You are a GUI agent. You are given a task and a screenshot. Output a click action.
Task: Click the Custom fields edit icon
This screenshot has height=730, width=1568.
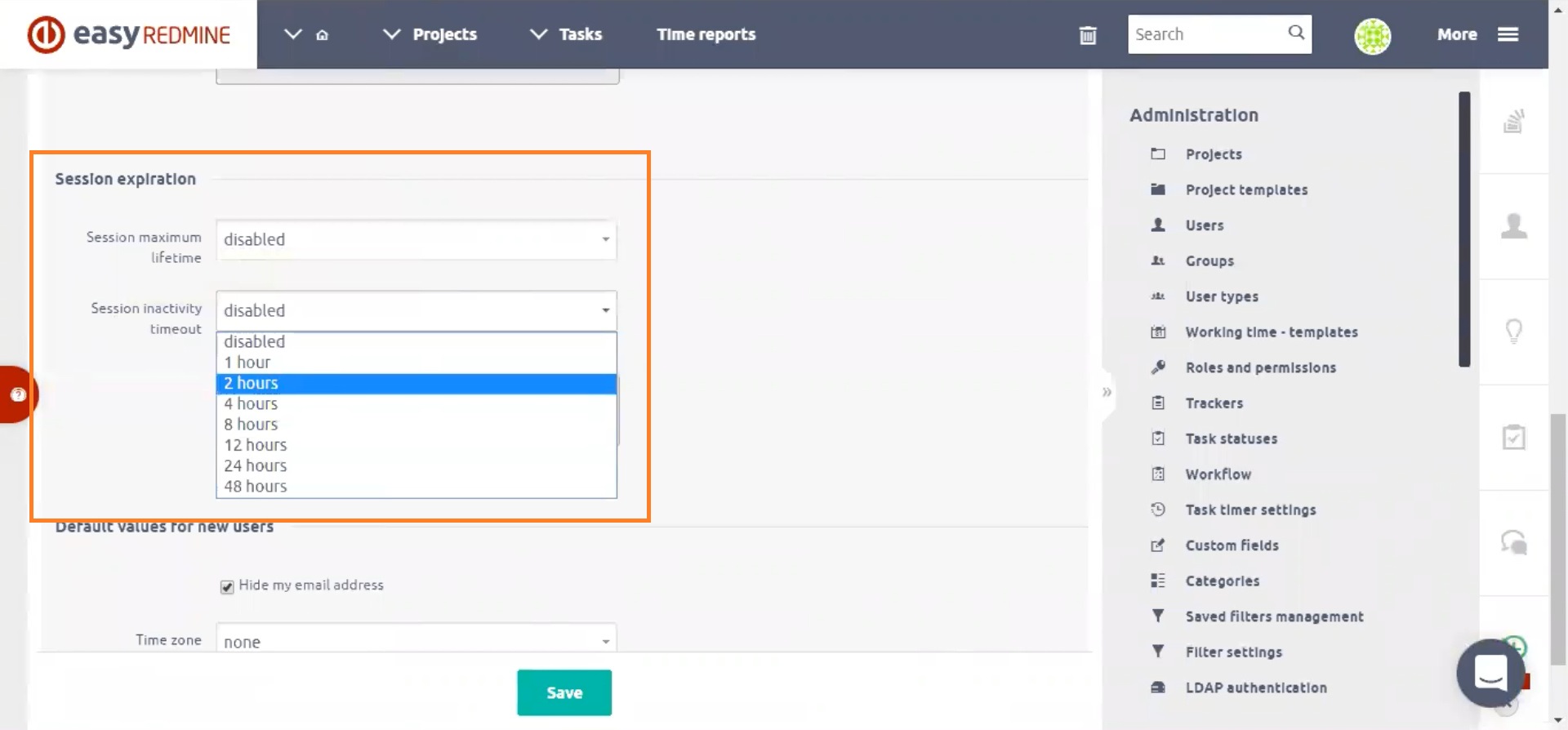click(x=1158, y=545)
